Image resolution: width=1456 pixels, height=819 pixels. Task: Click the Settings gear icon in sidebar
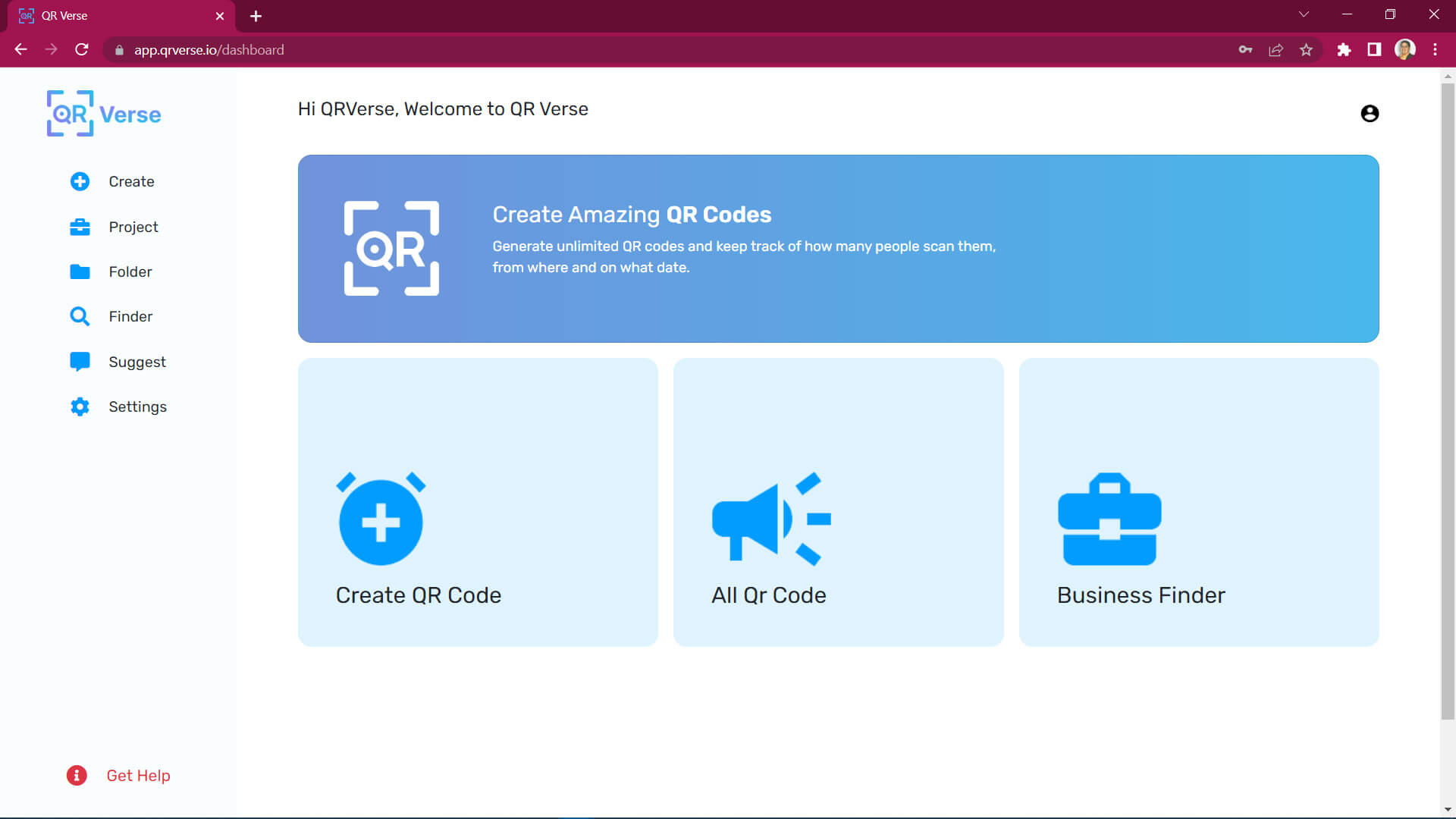pos(80,406)
